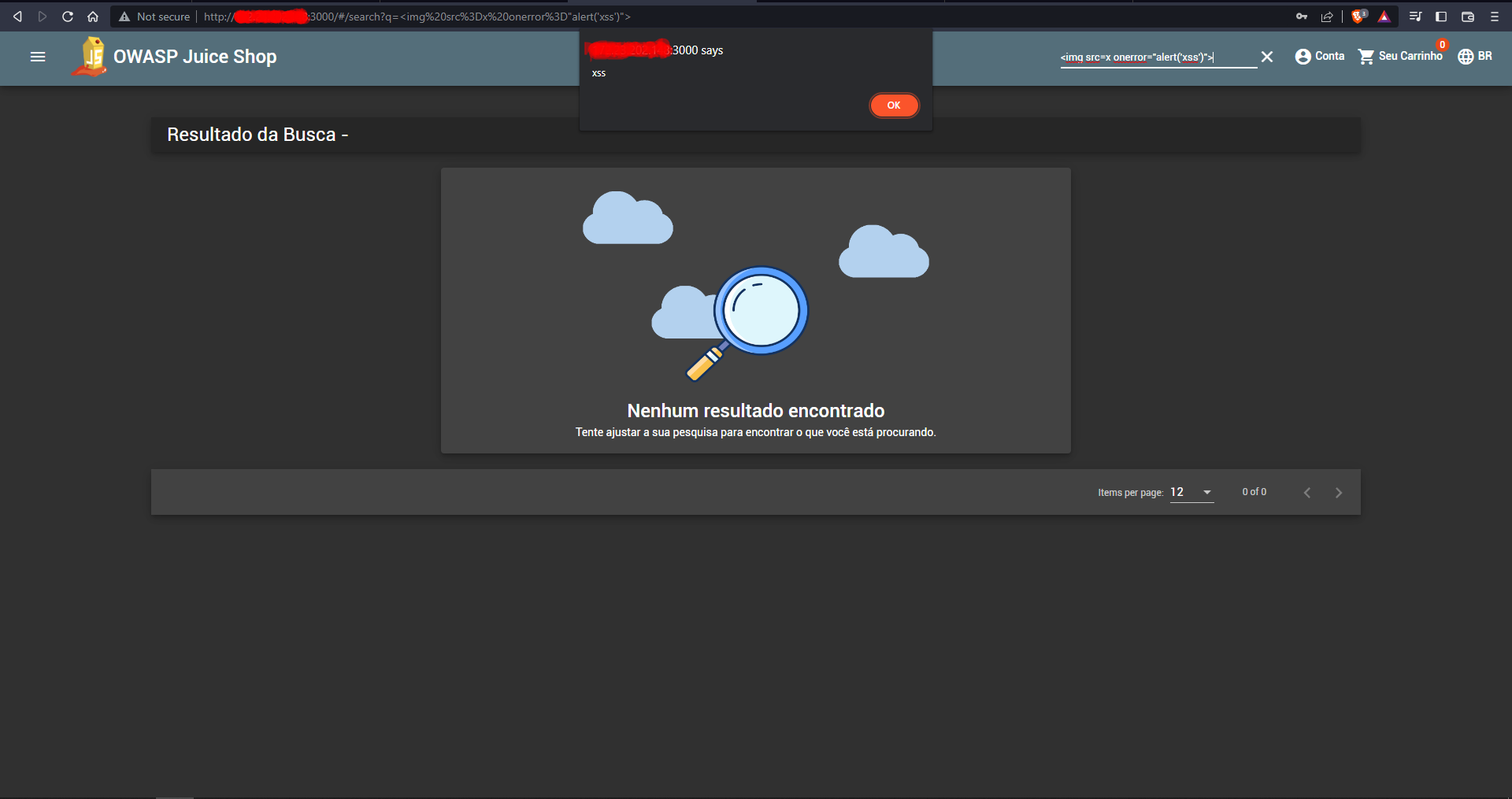Open Brave Rewards triangle icon
This screenshot has width=1512, height=799.
1384,16
